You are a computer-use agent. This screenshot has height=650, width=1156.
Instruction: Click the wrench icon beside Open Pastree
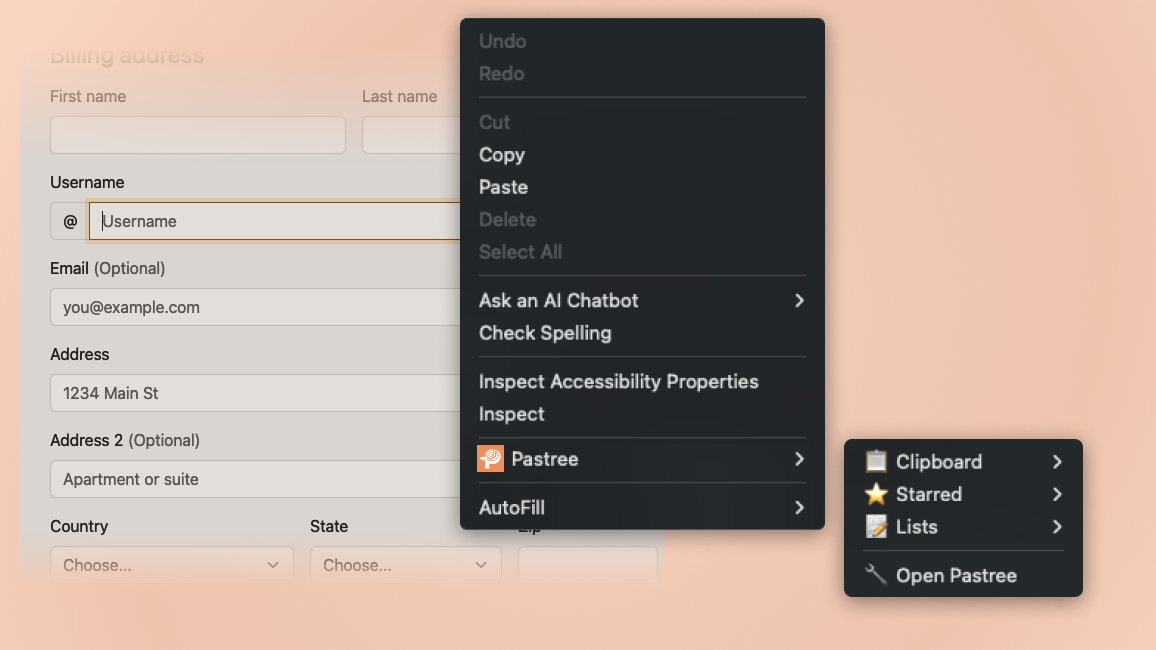[874, 575]
